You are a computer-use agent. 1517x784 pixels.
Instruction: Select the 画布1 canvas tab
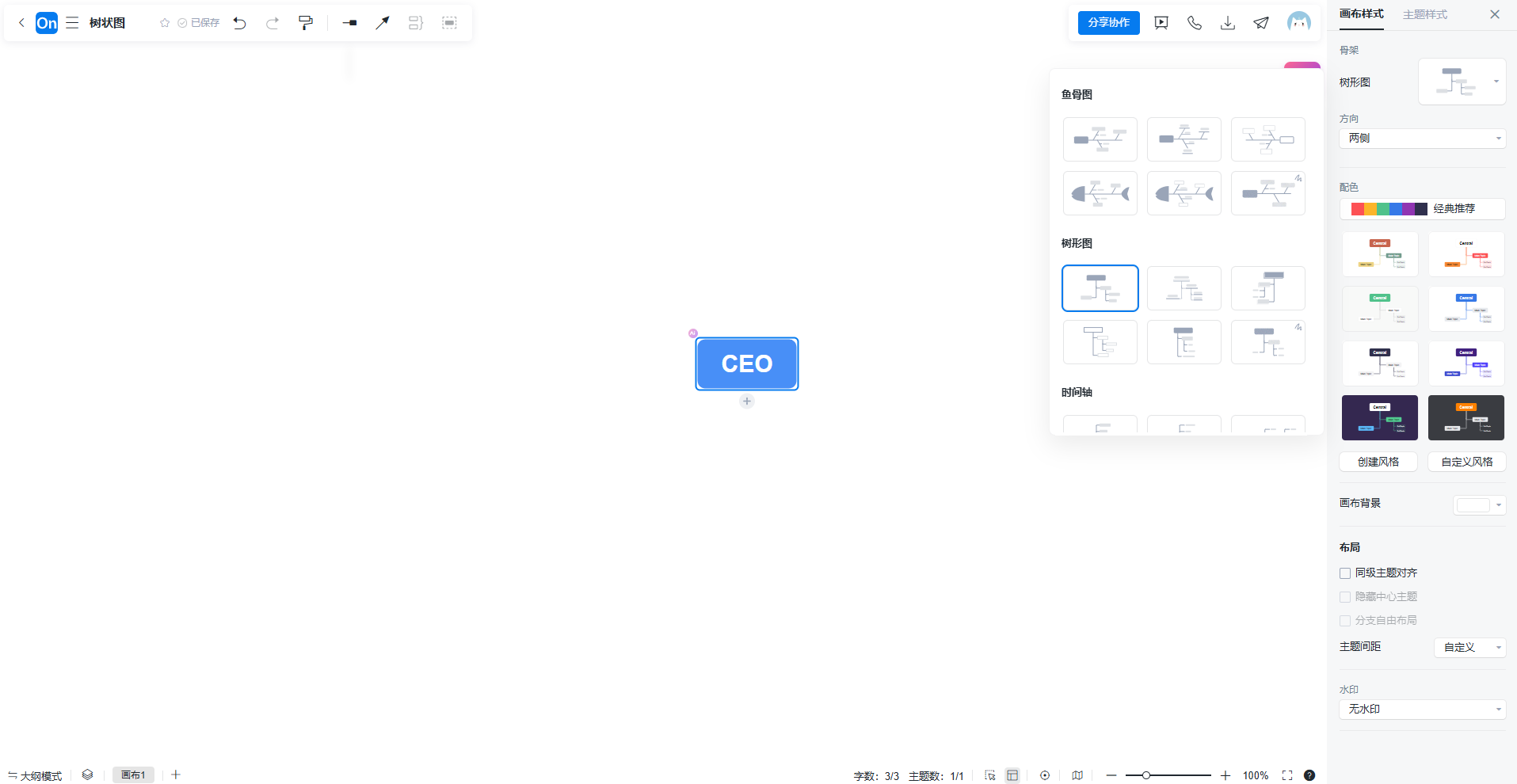click(x=133, y=775)
